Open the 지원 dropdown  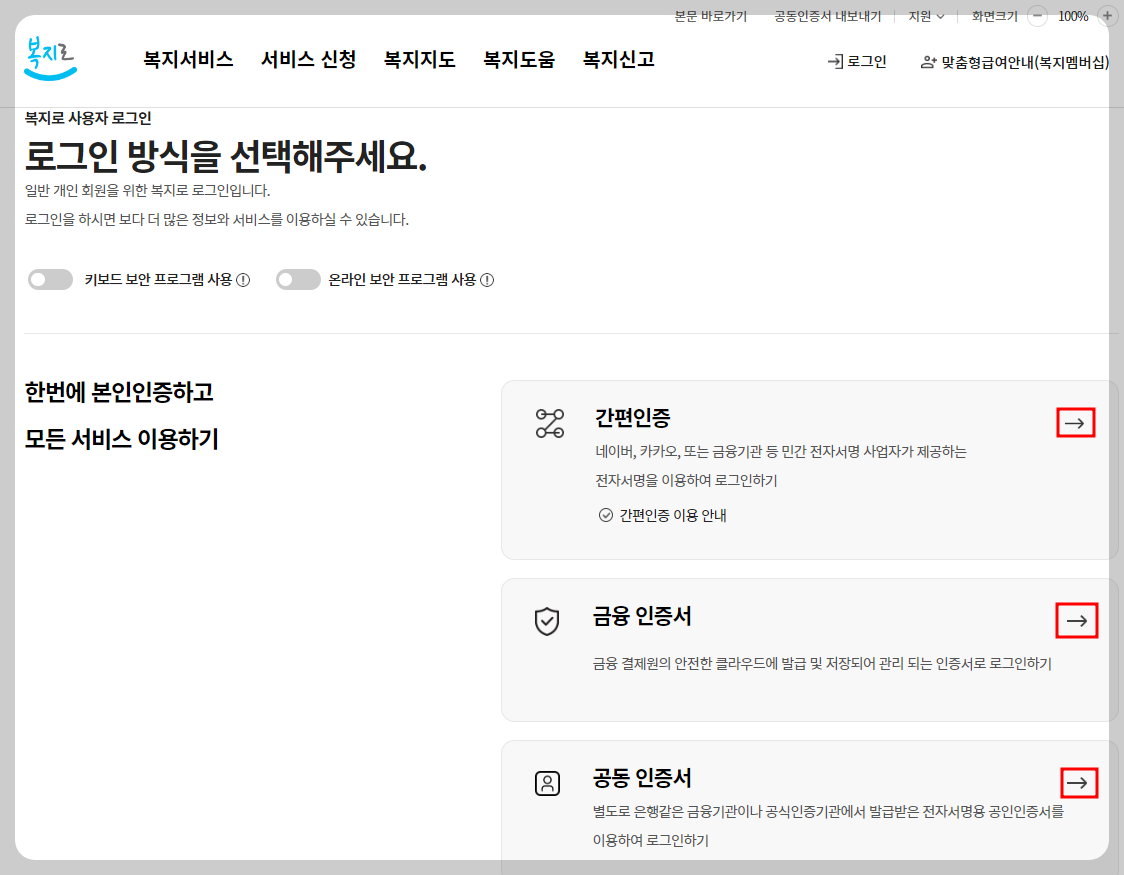pos(922,16)
